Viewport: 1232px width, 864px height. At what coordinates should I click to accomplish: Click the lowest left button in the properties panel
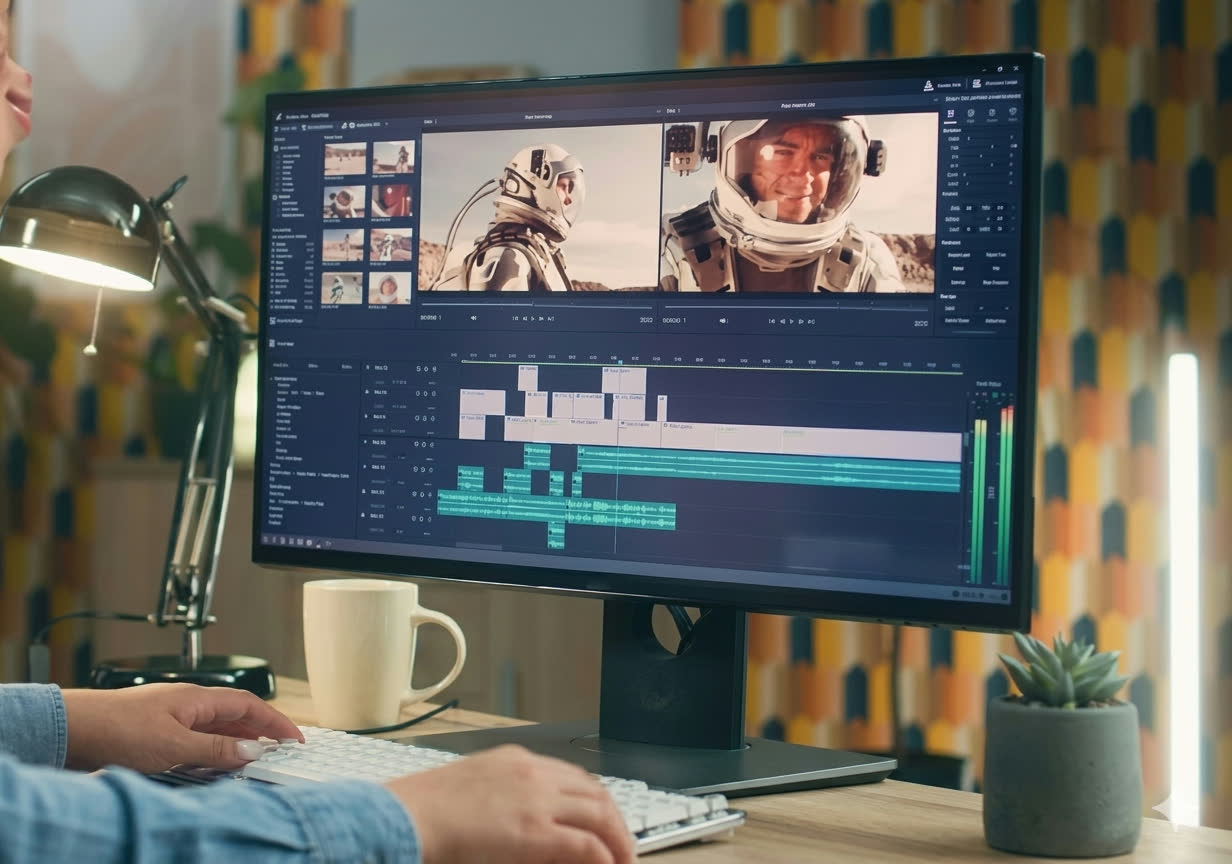tap(958, 321)
